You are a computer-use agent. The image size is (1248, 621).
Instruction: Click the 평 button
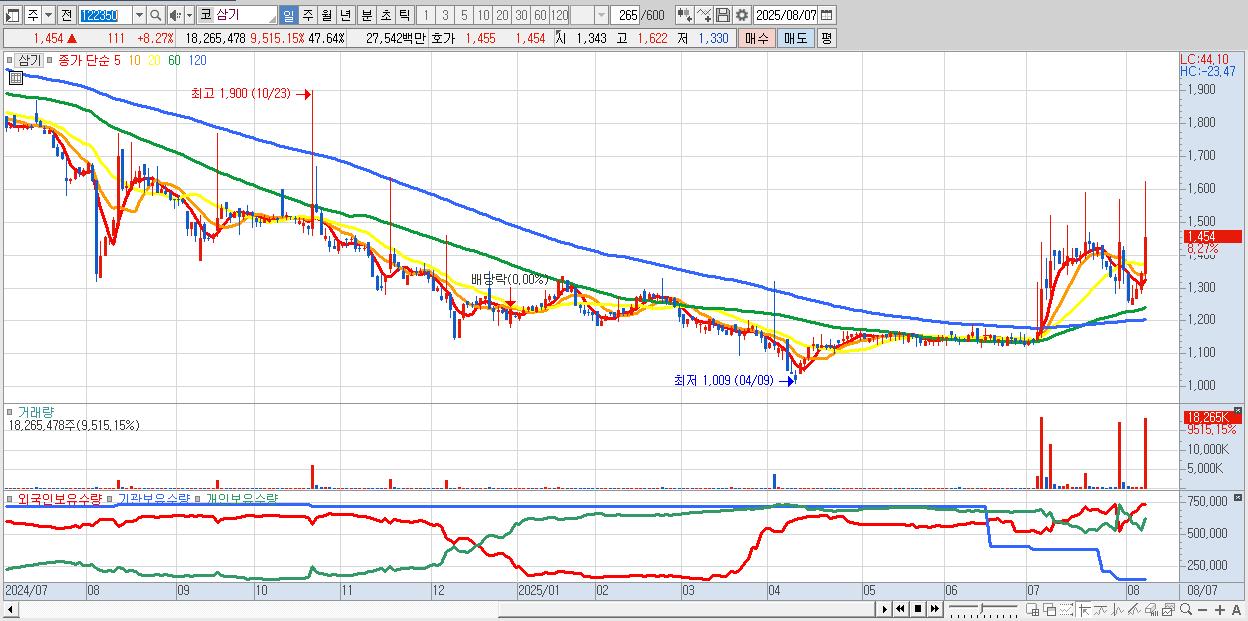tap(826, 38)
